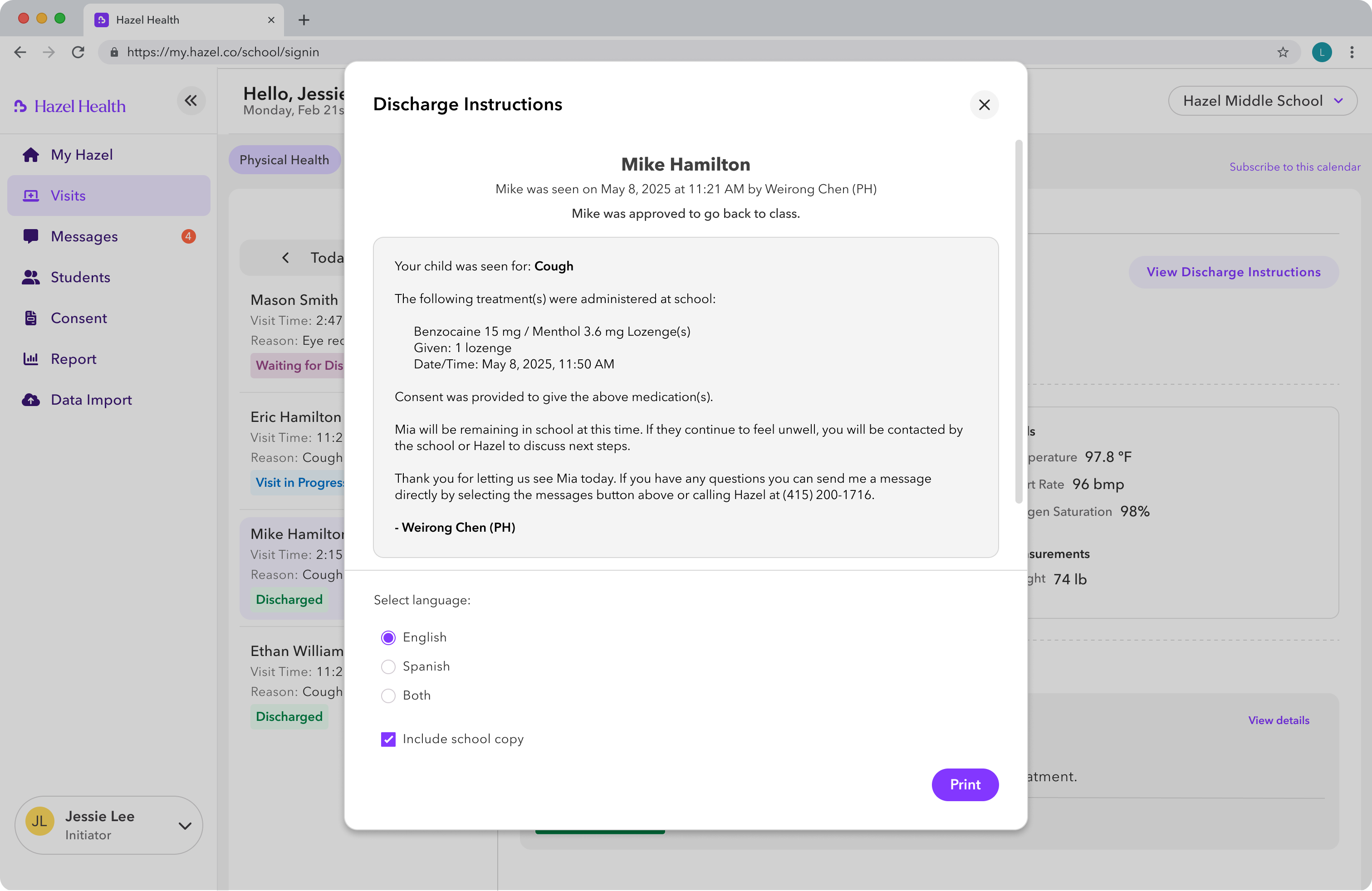1372x891 pixels.
Task: Open Consent menu item
Action: coord(109,318)
